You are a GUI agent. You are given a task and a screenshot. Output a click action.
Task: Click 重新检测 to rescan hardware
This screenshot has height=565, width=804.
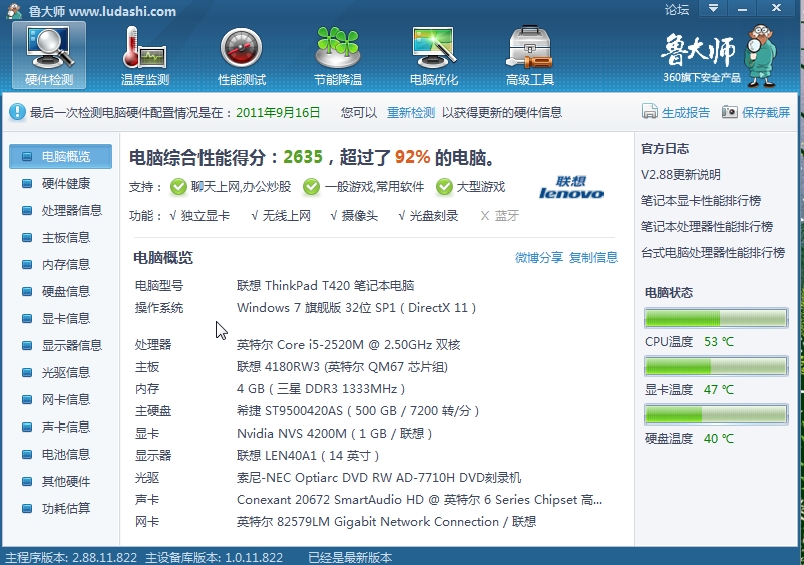coord(411,112)
